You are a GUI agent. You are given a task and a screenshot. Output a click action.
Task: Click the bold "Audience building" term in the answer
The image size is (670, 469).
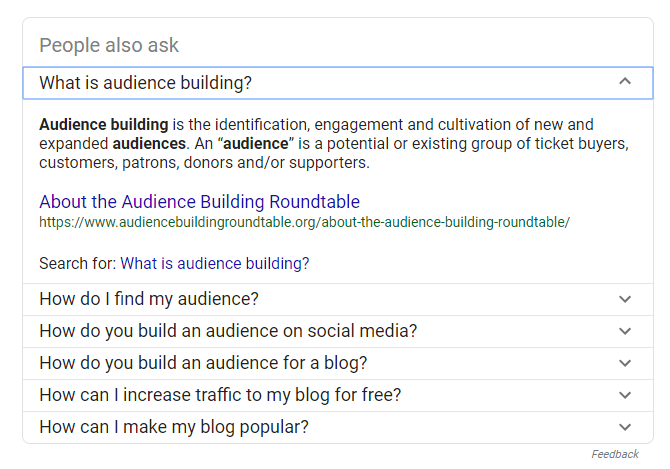(x=103, y=125)
